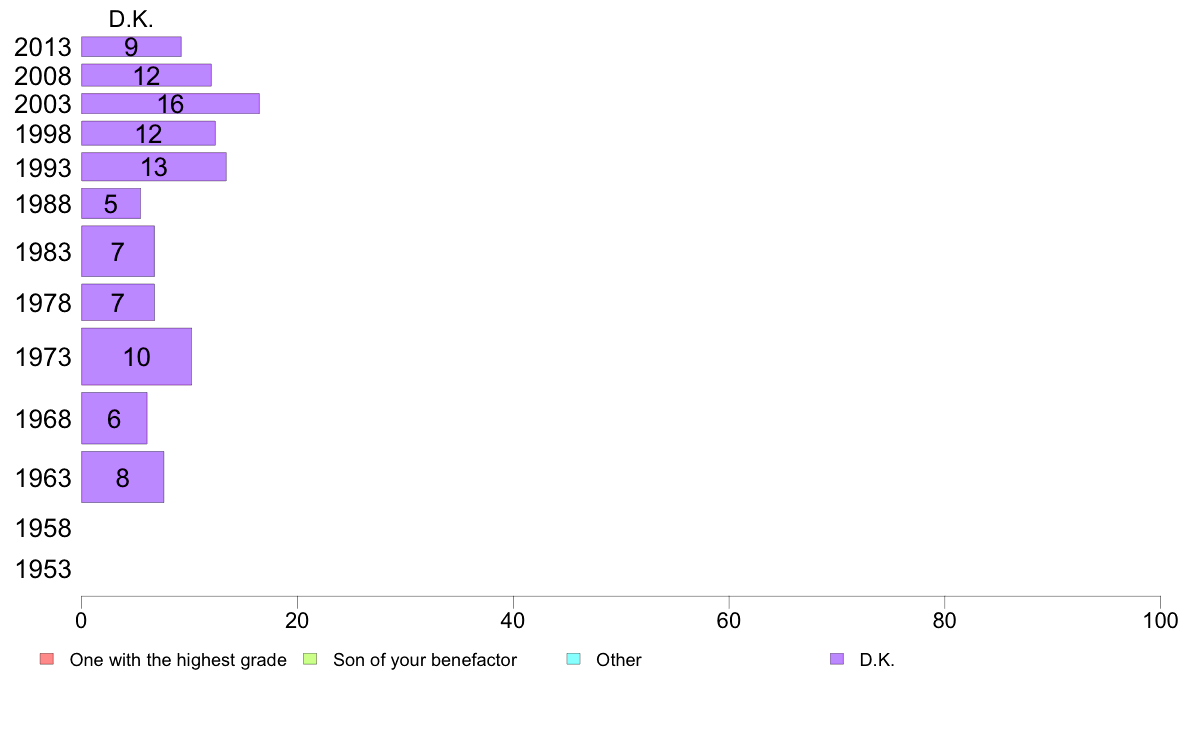Screen dimensions: 1188x736
Task: Click the 'Son of your benefactor' legend text
Action: (425, 660)
